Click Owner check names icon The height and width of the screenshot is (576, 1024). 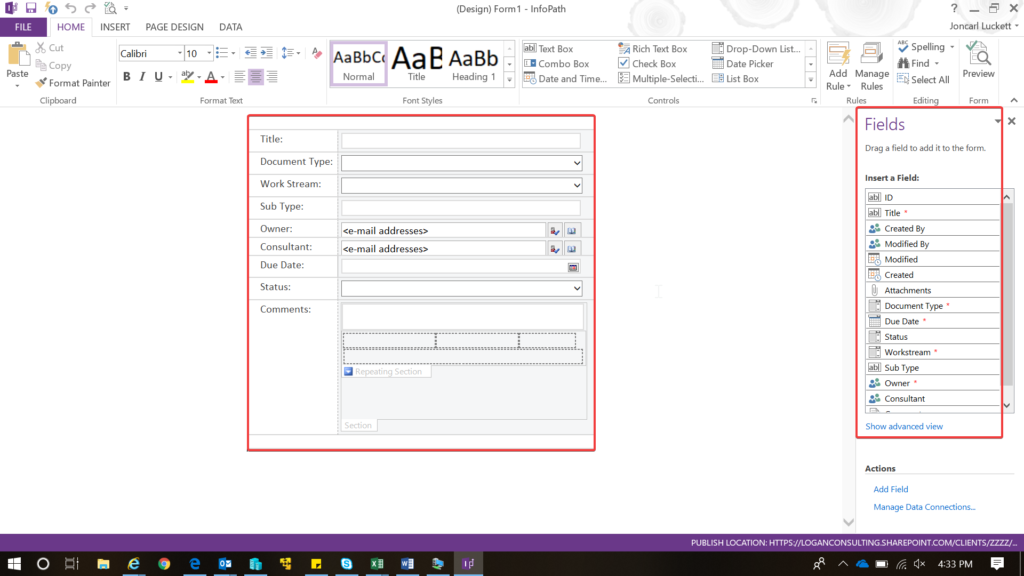click(554, 231)
